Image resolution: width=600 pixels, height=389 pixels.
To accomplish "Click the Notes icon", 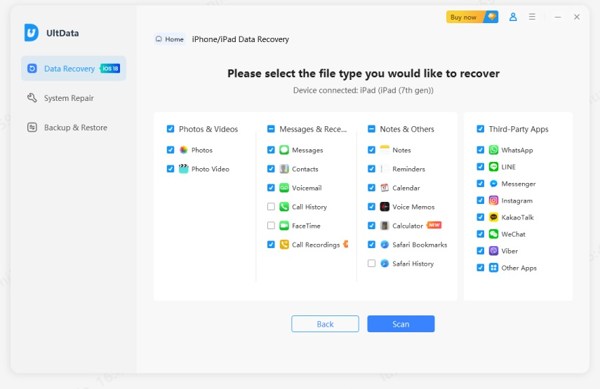I will pos(385,150).
